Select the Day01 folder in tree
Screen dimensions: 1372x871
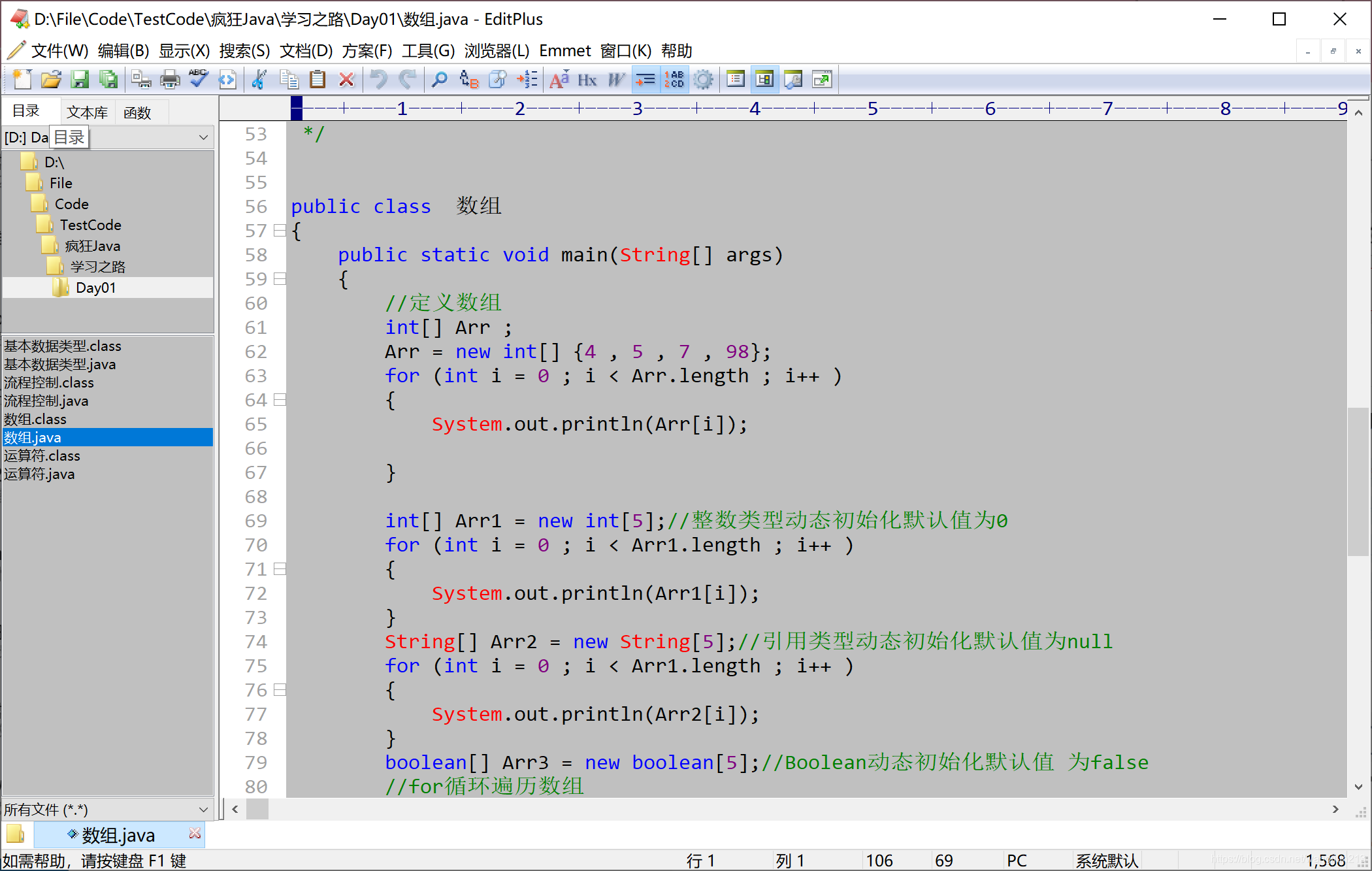pyautogui.click(x=95, y=288)
